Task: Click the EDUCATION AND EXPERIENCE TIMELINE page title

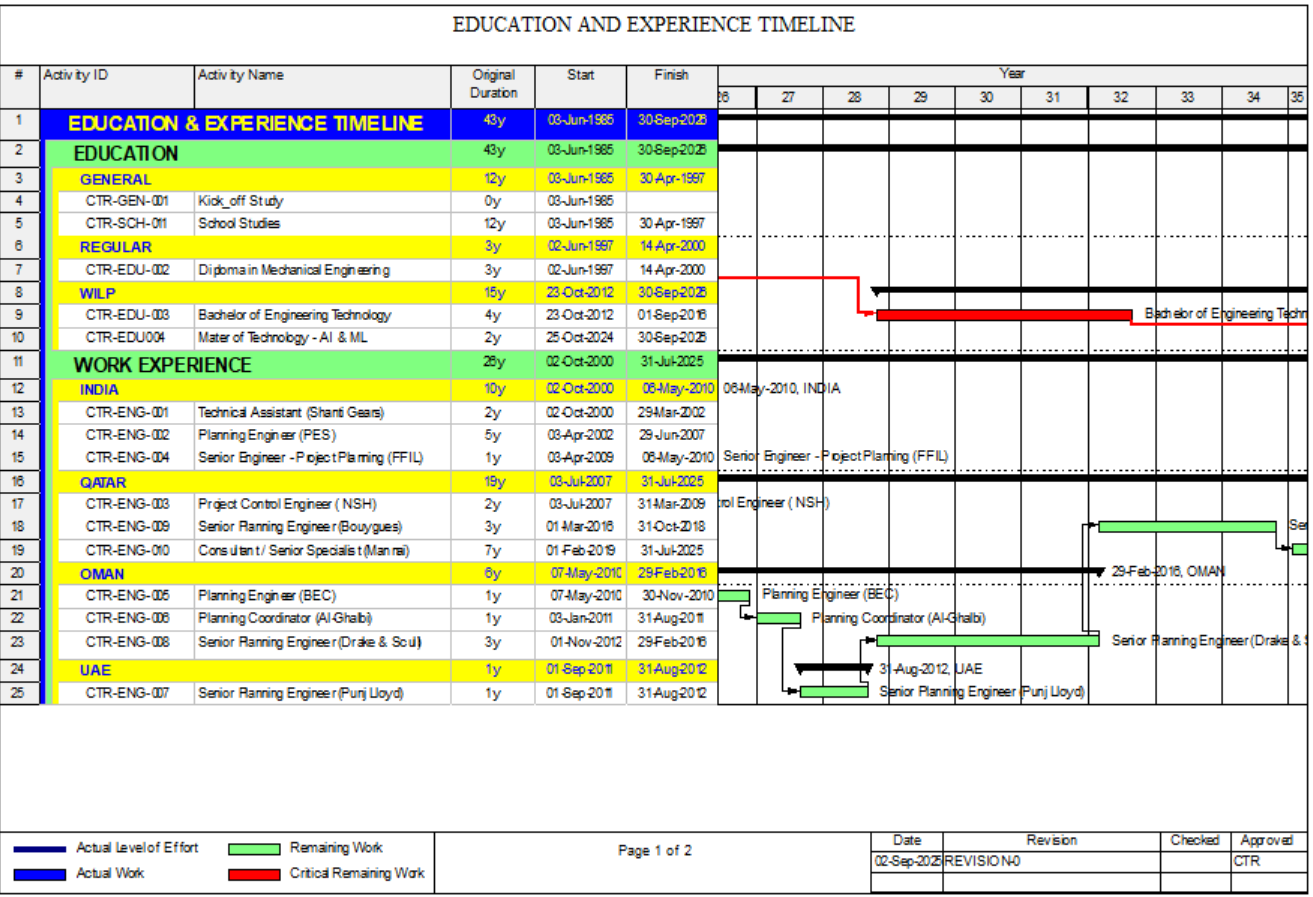Action: (654, 25)
